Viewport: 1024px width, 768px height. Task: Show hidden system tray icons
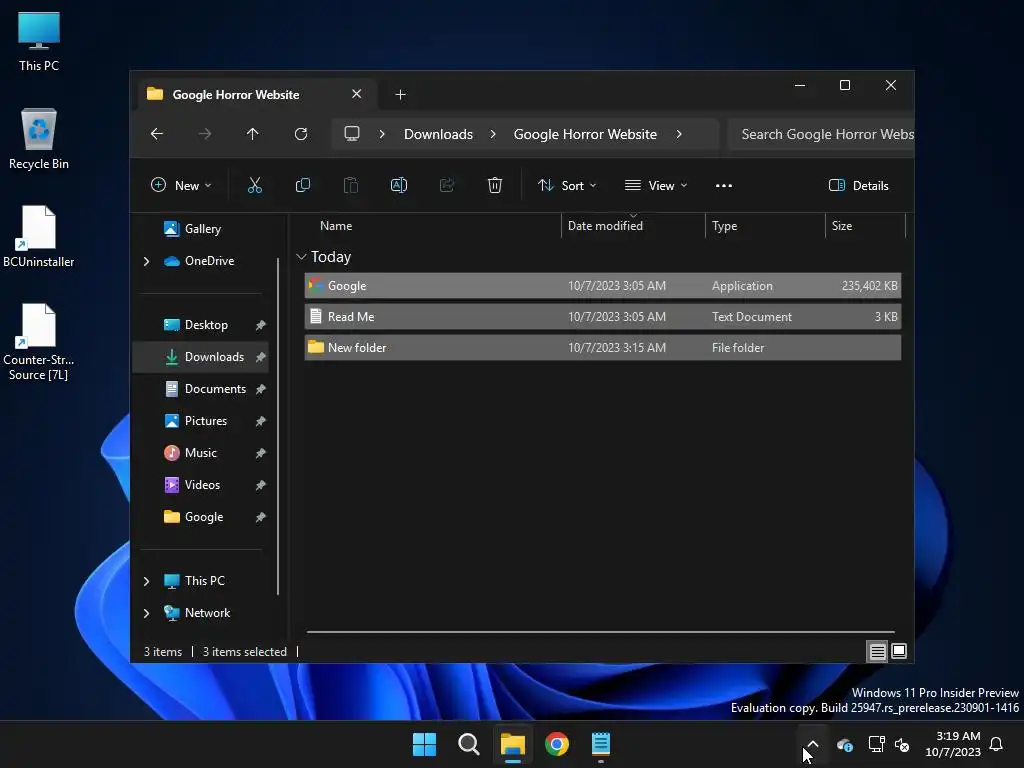point(812,744)
